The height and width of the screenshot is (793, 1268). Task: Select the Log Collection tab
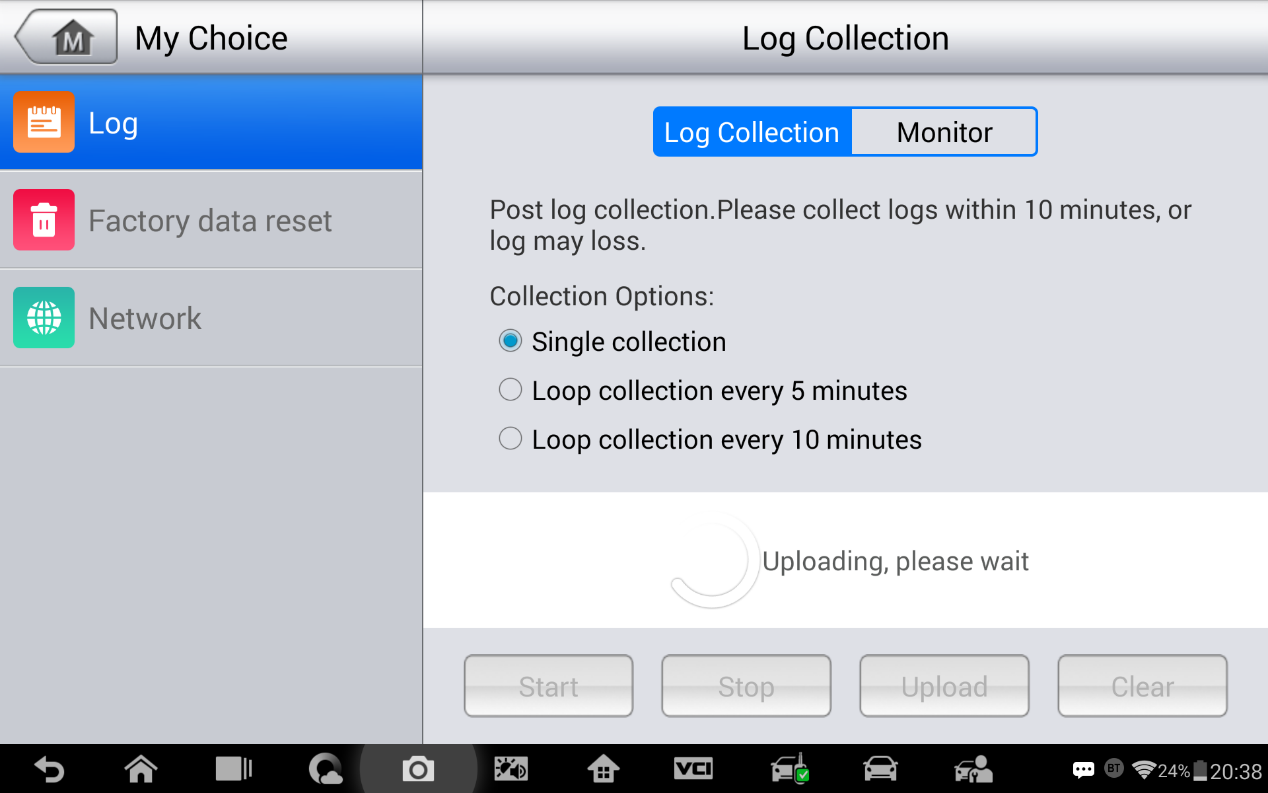pyautogui.click(x=752, y=132)
